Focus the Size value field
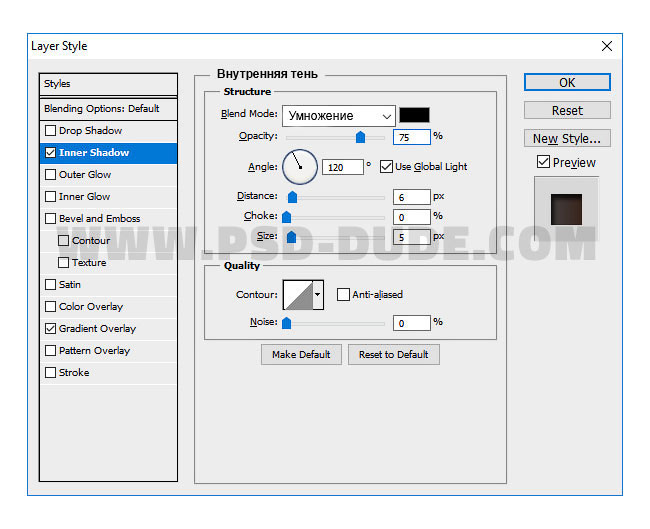The height and width of the screenshot is (529, 650). [412, 237]
